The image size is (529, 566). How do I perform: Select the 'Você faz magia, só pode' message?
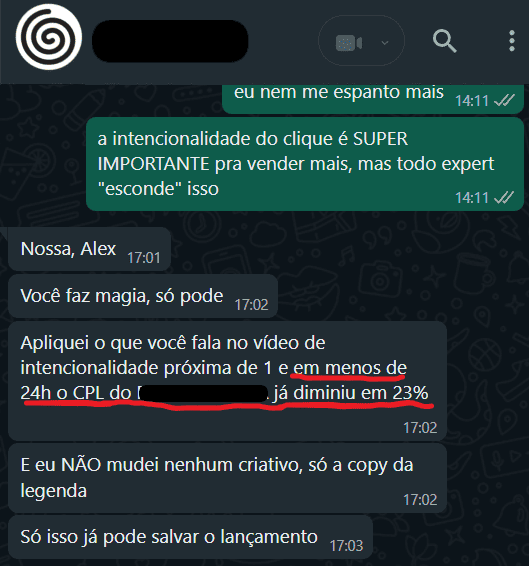tap(143, 296)
